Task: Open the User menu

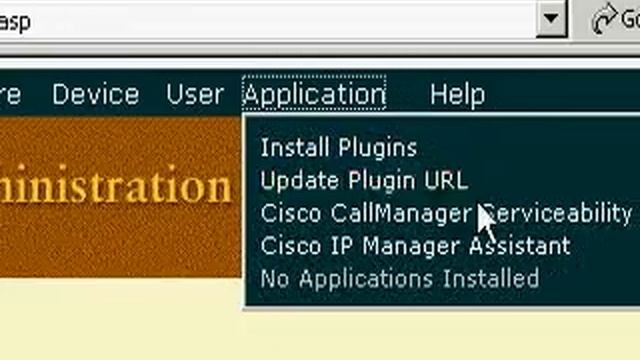Action: point(195,94)
